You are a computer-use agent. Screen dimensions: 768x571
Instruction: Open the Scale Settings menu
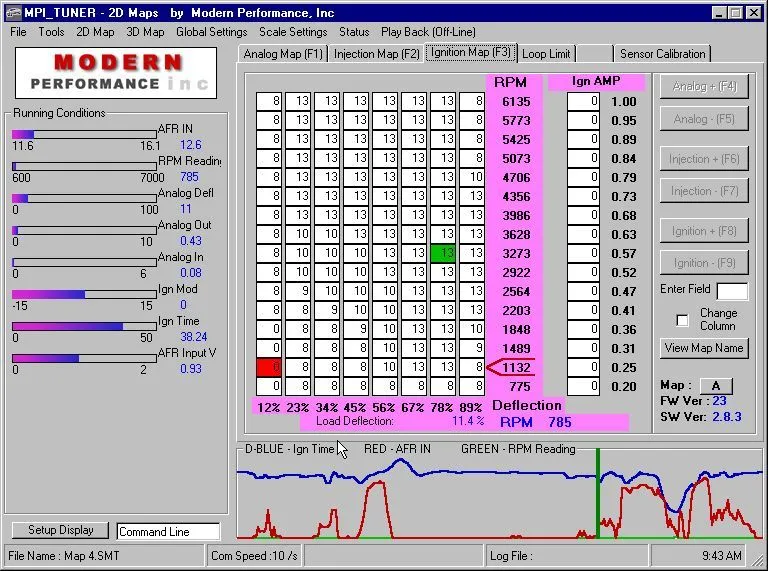(x=293, y=32)
